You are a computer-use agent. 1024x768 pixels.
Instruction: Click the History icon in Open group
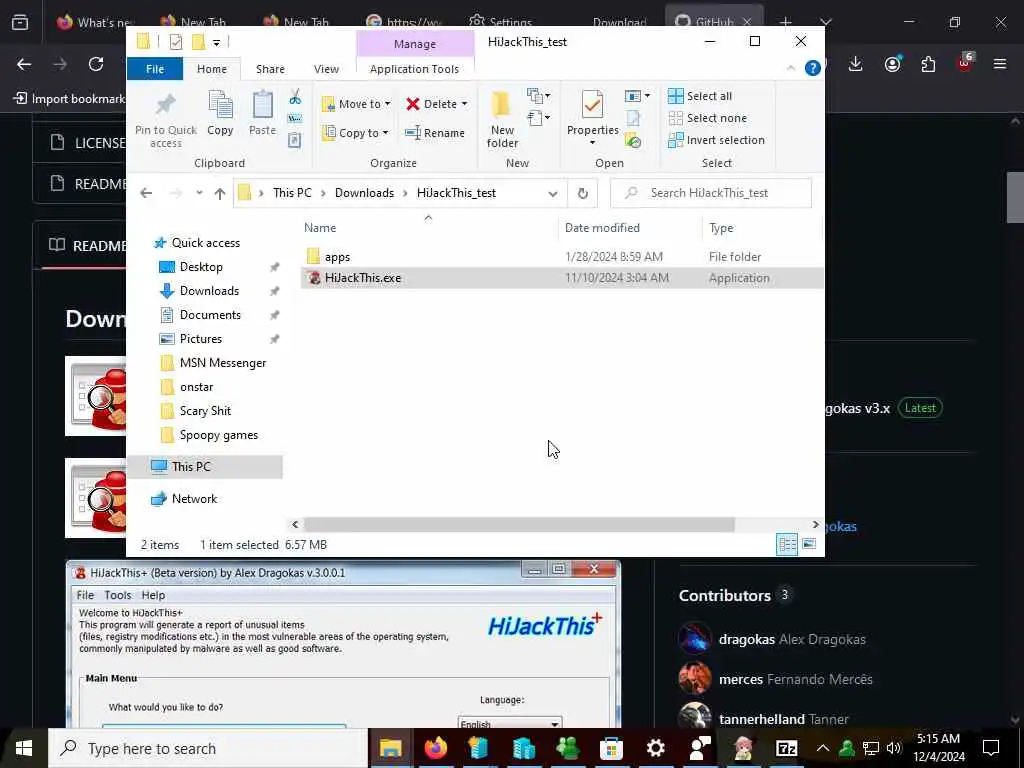click(x=633, y=140)
